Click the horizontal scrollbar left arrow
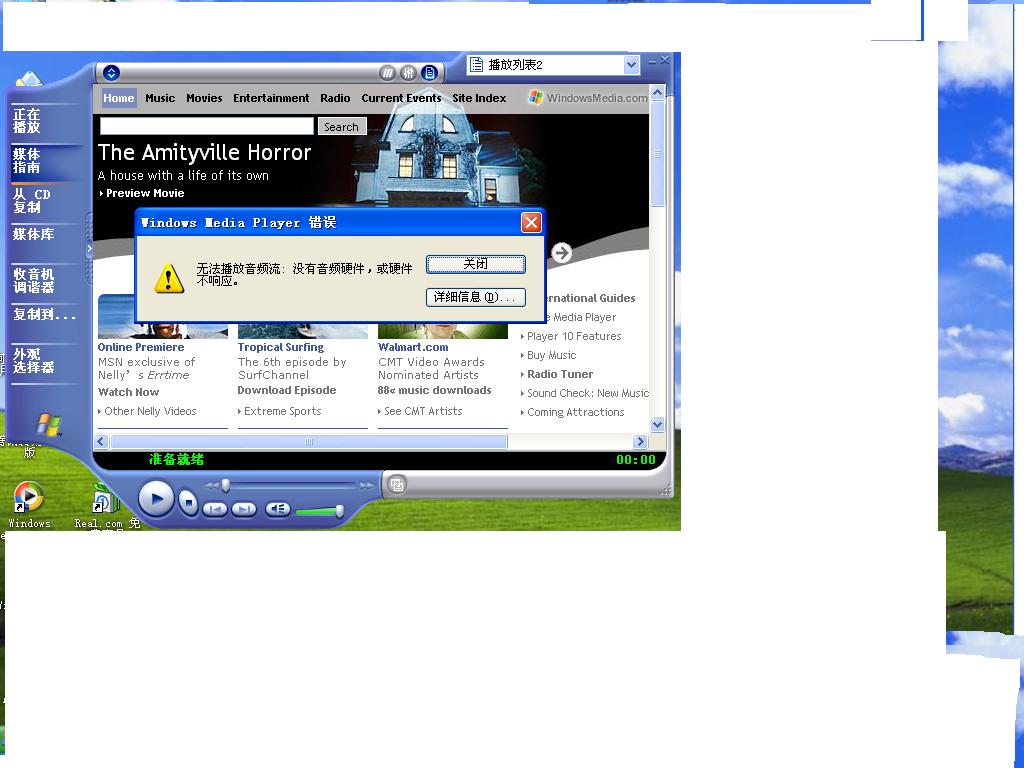 click(101, 441)
